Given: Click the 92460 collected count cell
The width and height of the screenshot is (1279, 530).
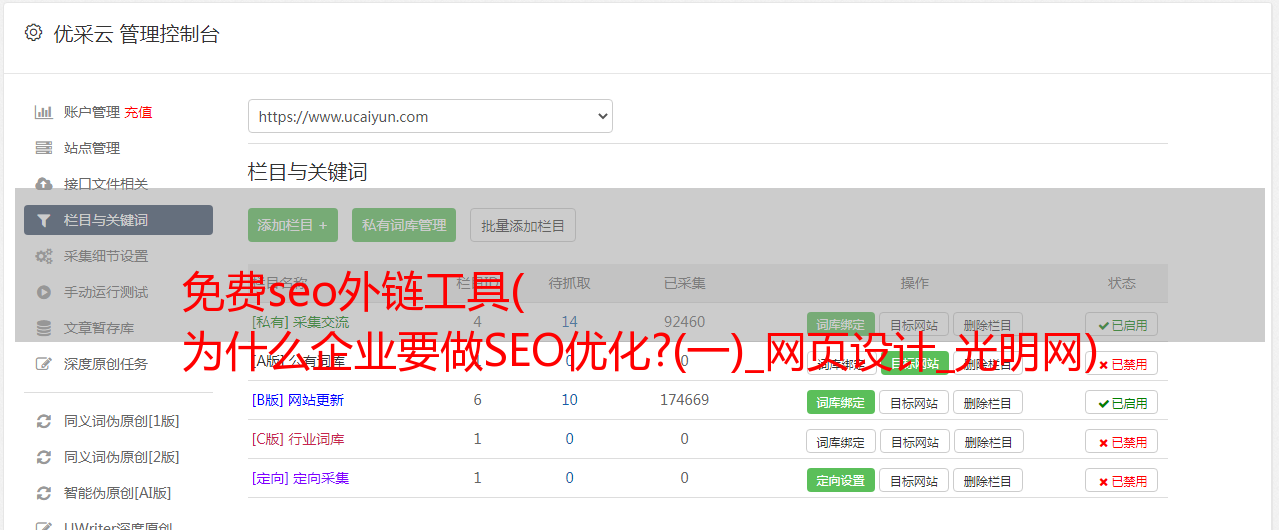Looking at the screenshot, I should pos(685,322).
